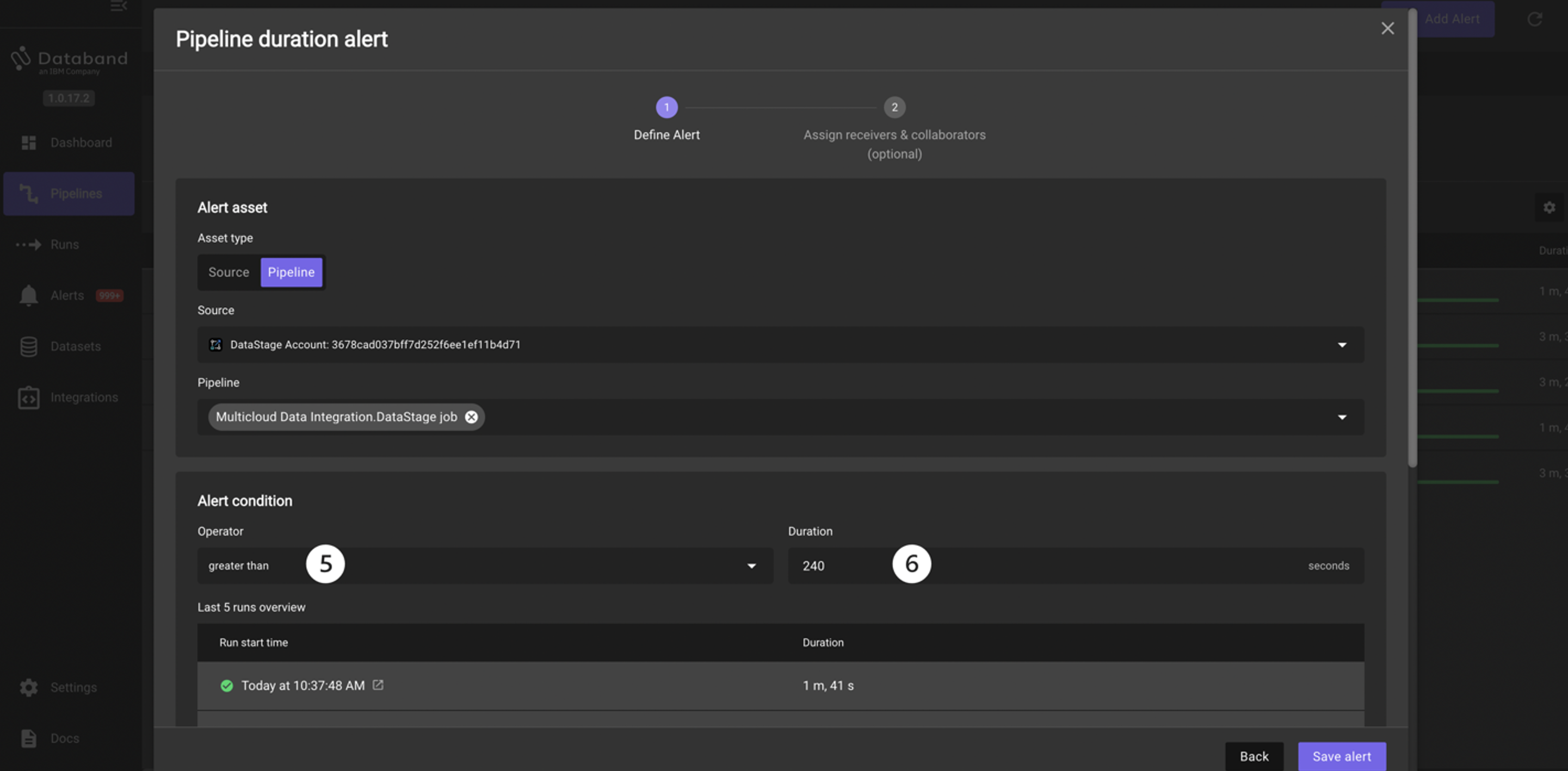Viewport: 1568px width, 771px height.
Task: Open run link icon next to 10:37:48 AM
Action: click(378, 685)
